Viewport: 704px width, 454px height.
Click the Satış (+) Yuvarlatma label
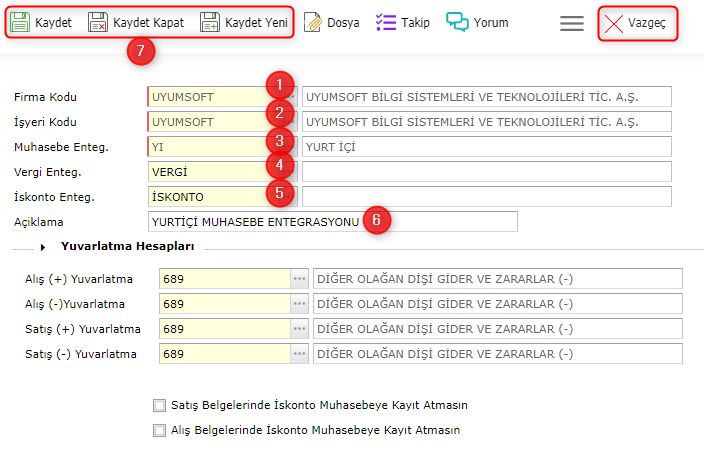[x=83, y=330]
